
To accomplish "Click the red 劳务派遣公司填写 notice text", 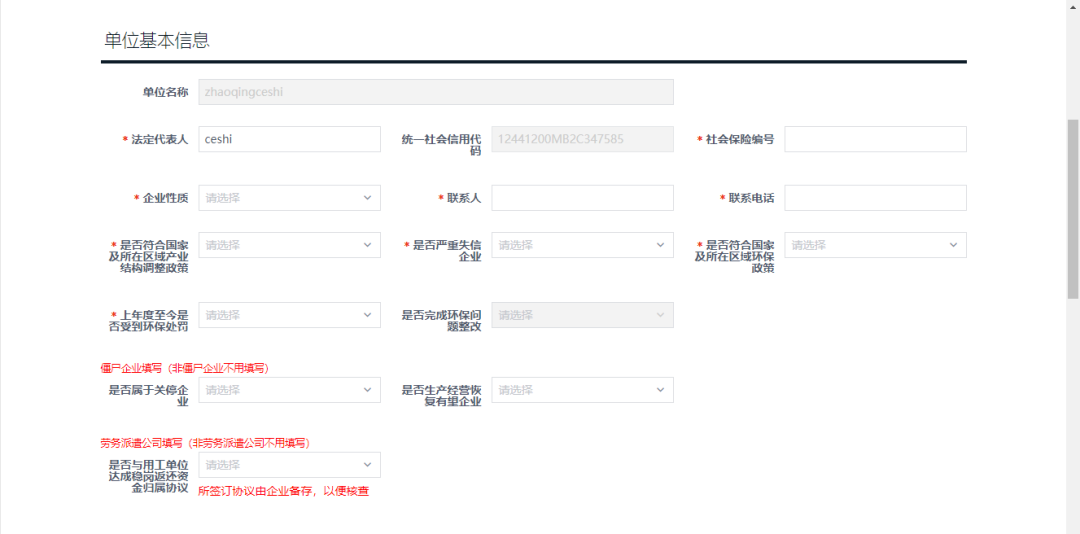I will point(204,443).
